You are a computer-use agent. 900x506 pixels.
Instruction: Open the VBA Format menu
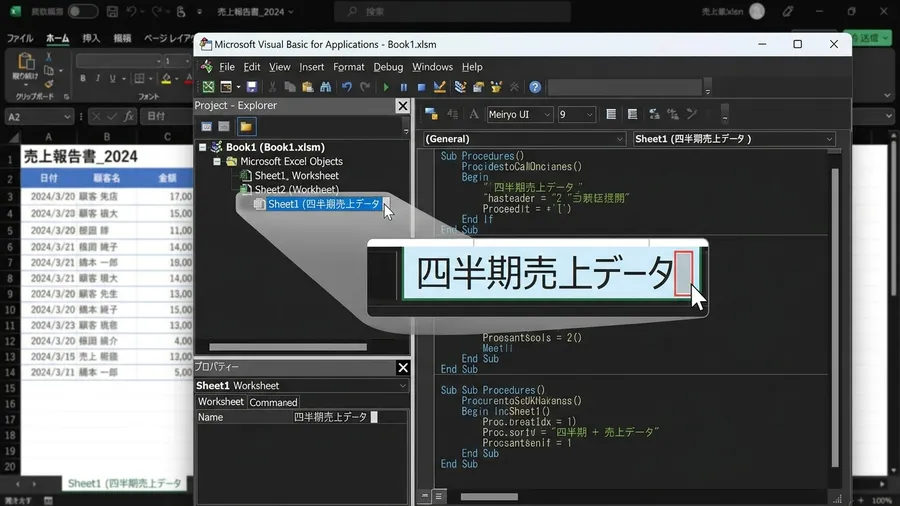348,67
